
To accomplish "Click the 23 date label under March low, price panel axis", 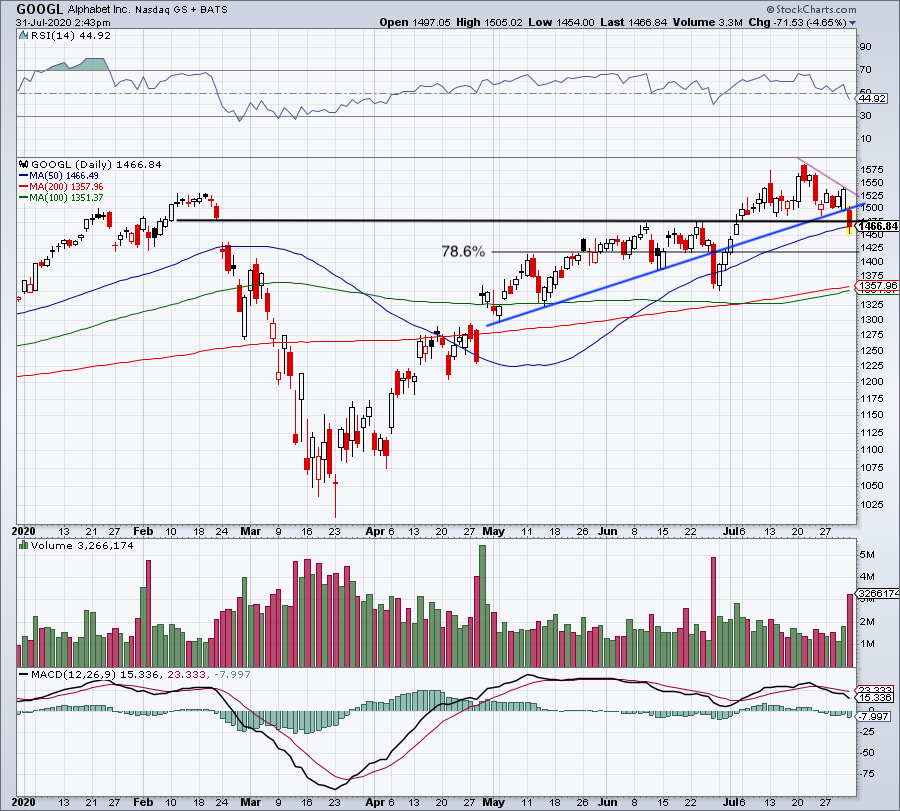I will [x=335, y=531].
